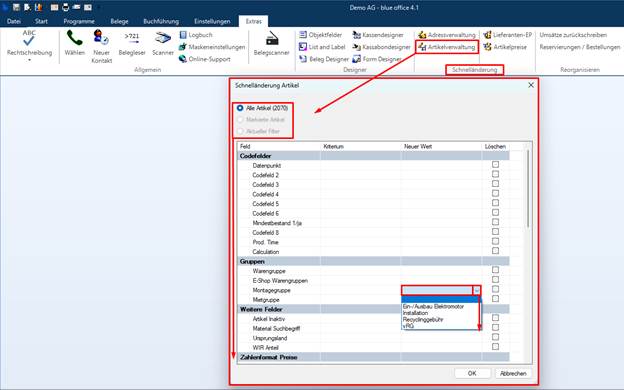Switch to the Belege tab
Viewport: 624px width, 390px height.
click(119, 21)
